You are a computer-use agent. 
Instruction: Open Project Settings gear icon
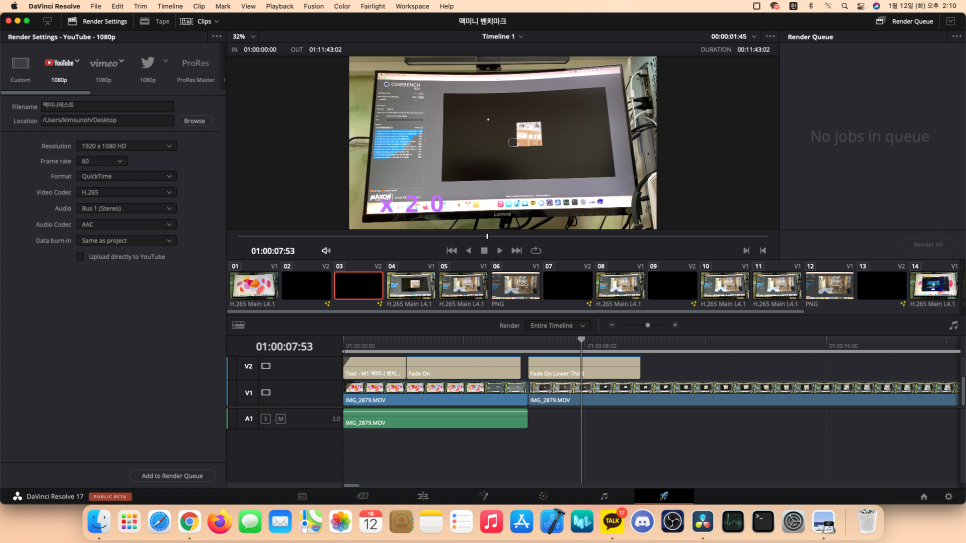[949, 497]
